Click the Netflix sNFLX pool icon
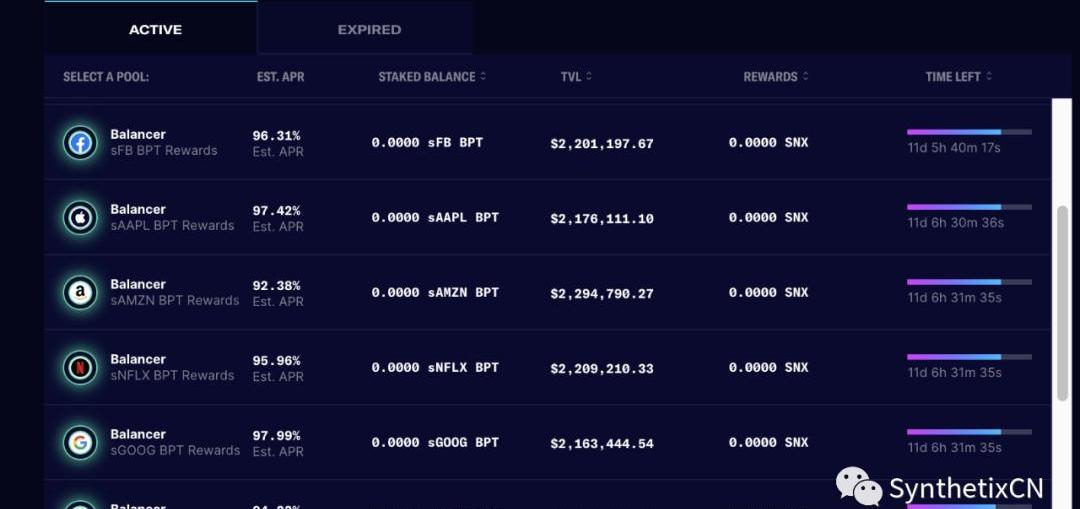 [x=80, y=368]
